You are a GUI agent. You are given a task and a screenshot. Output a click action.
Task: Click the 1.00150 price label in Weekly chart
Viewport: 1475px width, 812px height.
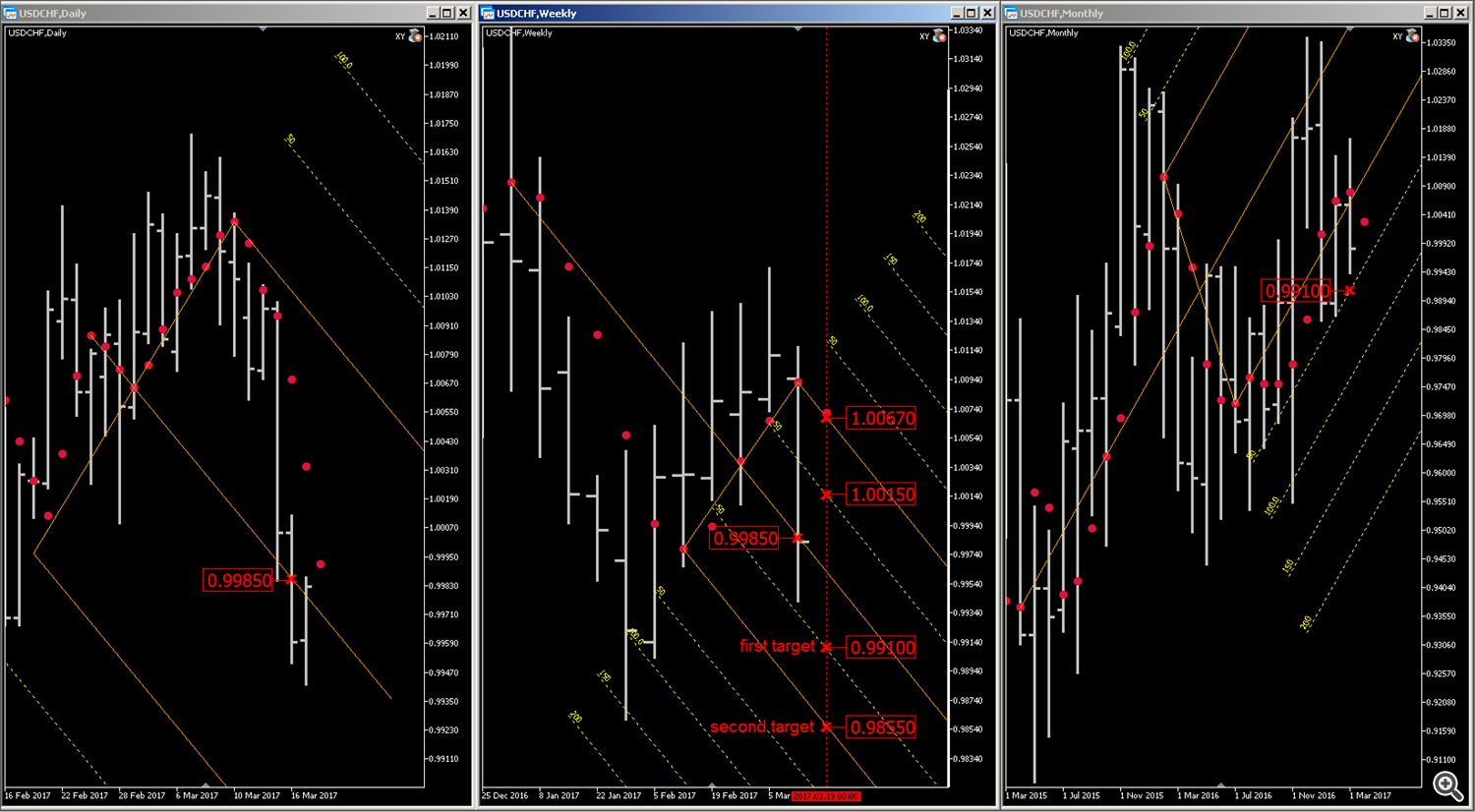click(882, 494)
